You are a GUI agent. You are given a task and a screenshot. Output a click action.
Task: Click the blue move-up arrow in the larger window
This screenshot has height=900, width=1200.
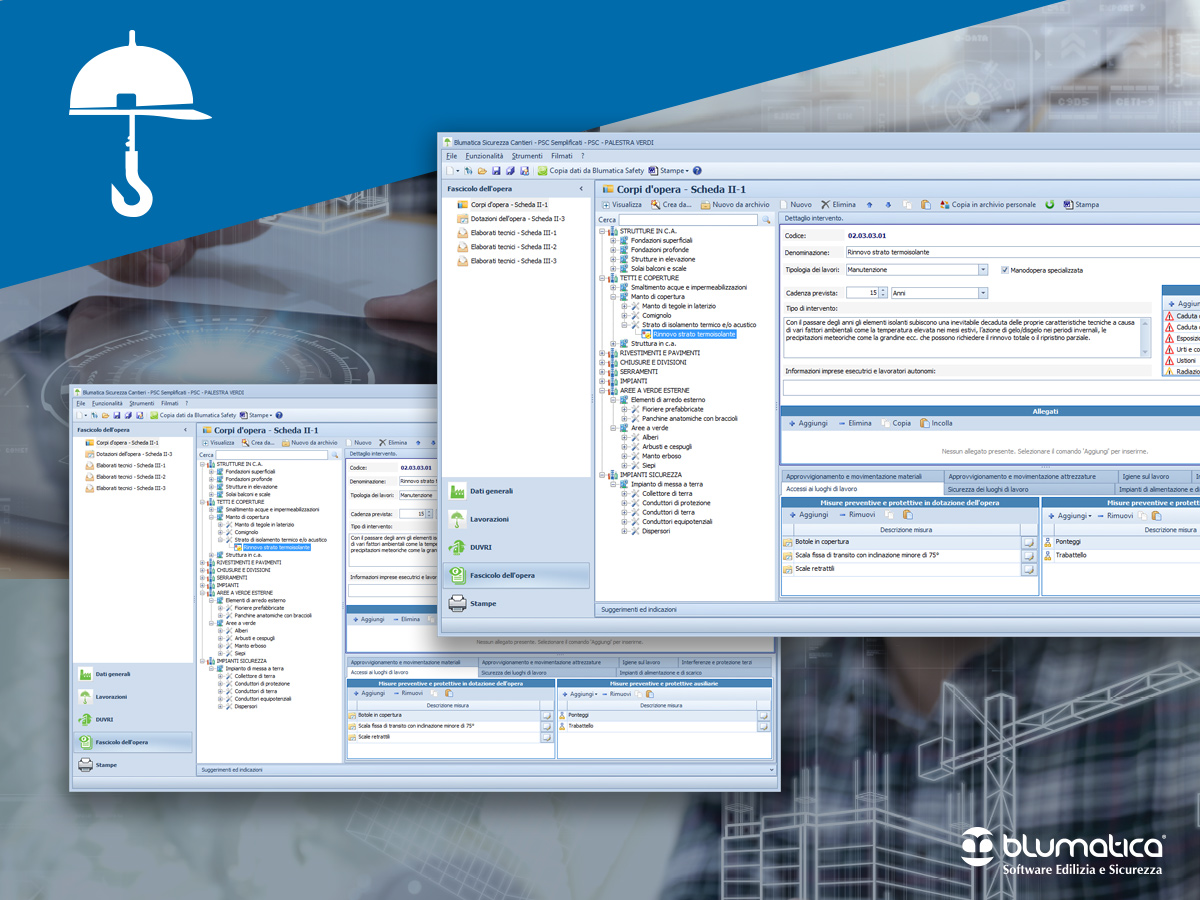point(870,204)
